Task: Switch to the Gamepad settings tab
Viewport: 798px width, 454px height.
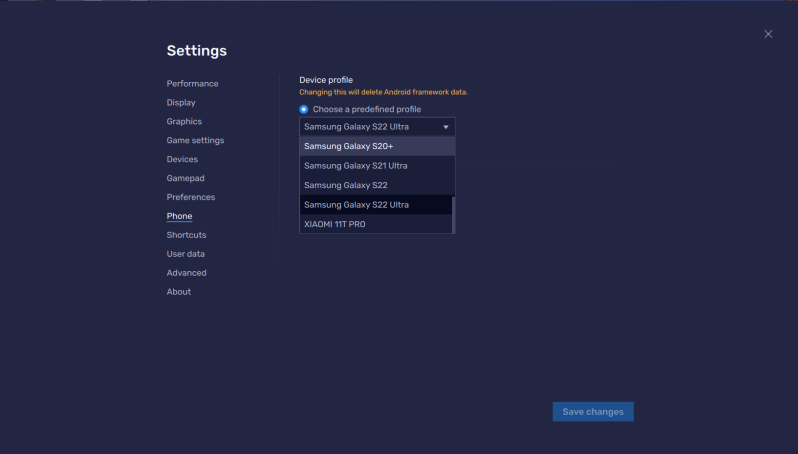Action: tap(185, 178)
